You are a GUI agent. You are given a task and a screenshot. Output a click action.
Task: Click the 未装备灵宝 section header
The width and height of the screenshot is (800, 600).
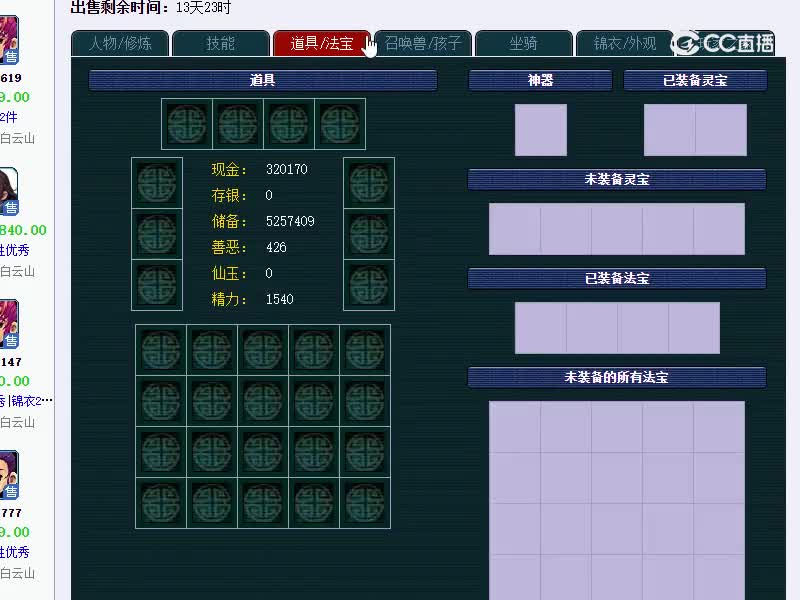tap(617, 179)
